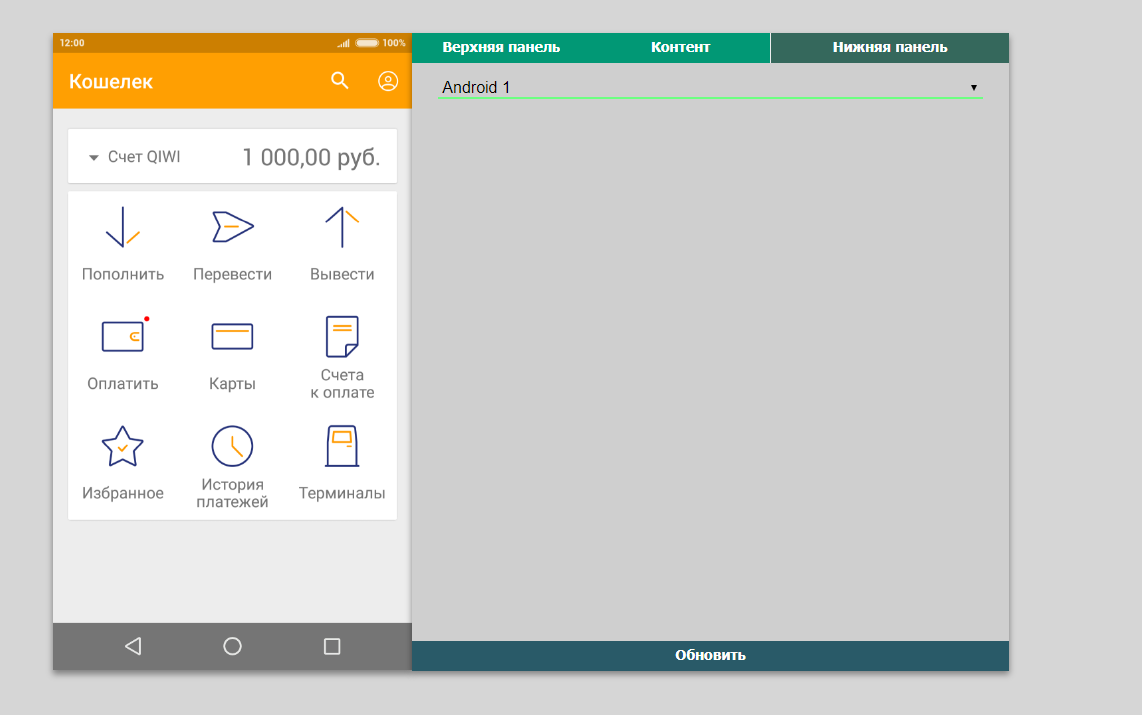Tap the signal strength icon in status bar
This screenshot has width=1142, height=715.
tap(343, 43)
